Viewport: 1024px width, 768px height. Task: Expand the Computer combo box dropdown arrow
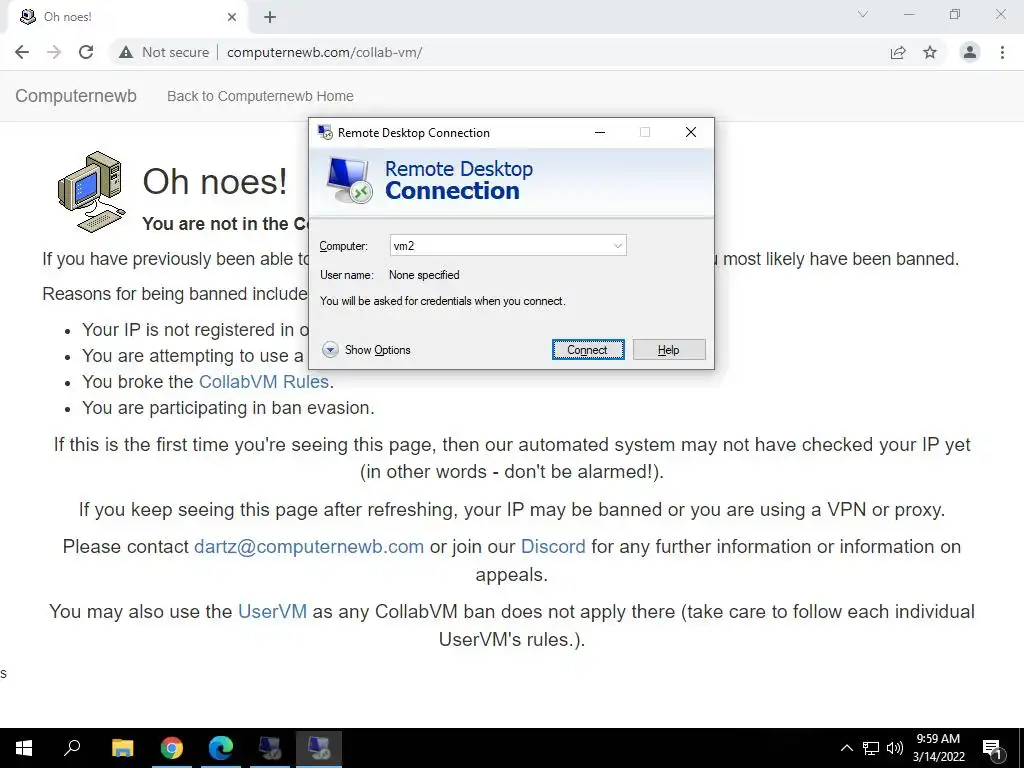617,246
